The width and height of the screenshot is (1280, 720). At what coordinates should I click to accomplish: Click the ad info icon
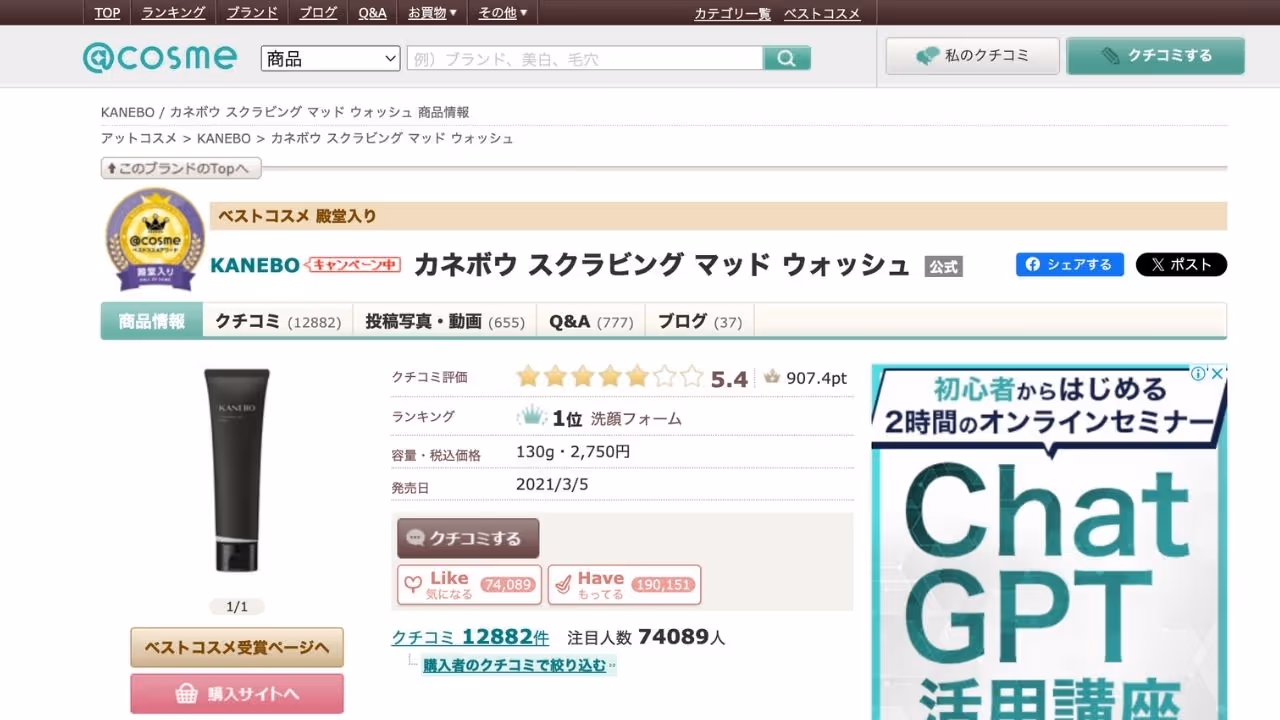click(1198, 374)
